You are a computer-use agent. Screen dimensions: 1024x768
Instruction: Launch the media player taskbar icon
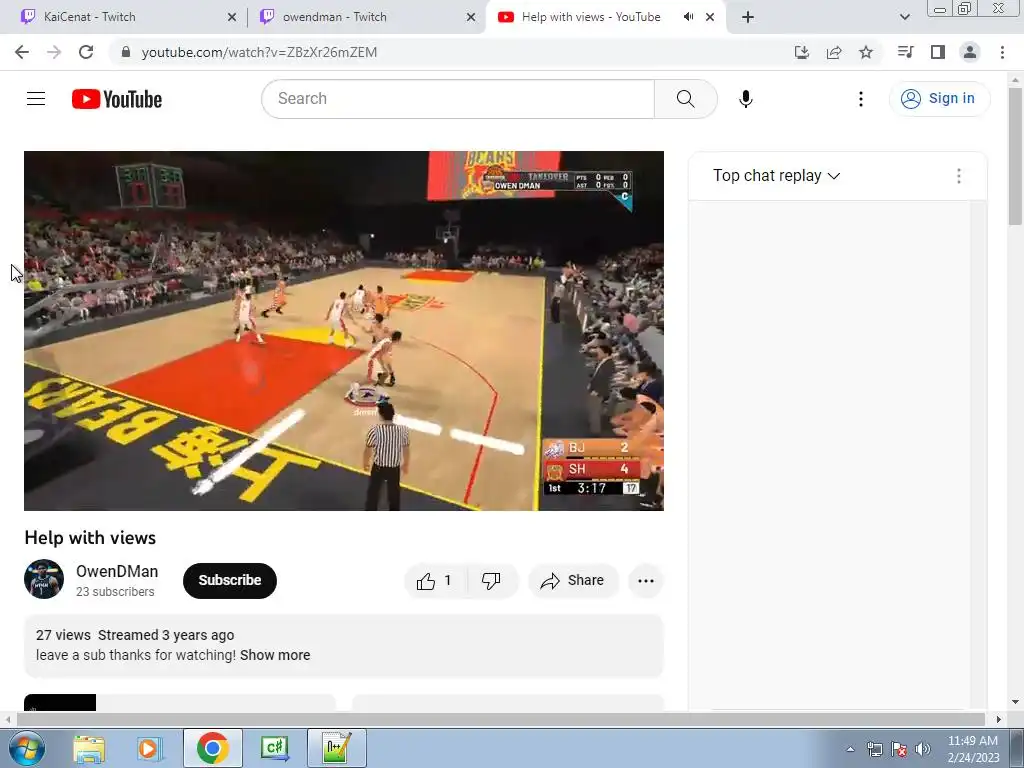150,748
